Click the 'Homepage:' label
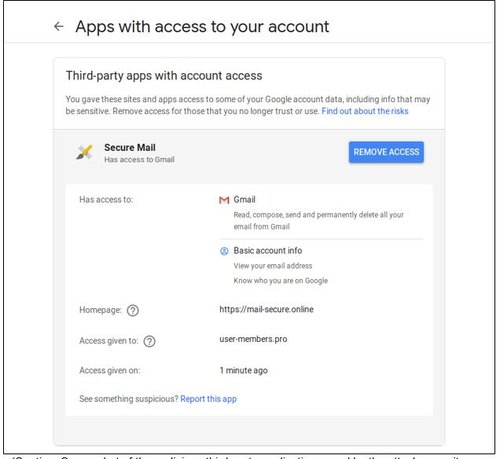This screenshot has width=500, height=459. [100, 310]
